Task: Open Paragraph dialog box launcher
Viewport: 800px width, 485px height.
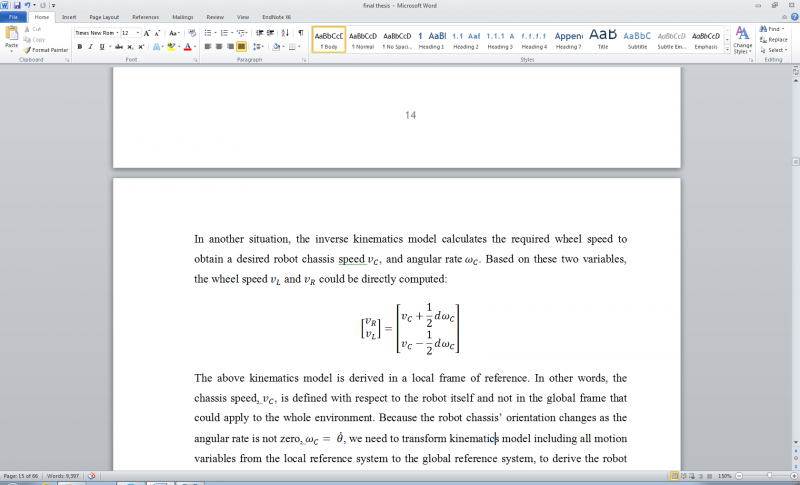Action: pos(304,60)
